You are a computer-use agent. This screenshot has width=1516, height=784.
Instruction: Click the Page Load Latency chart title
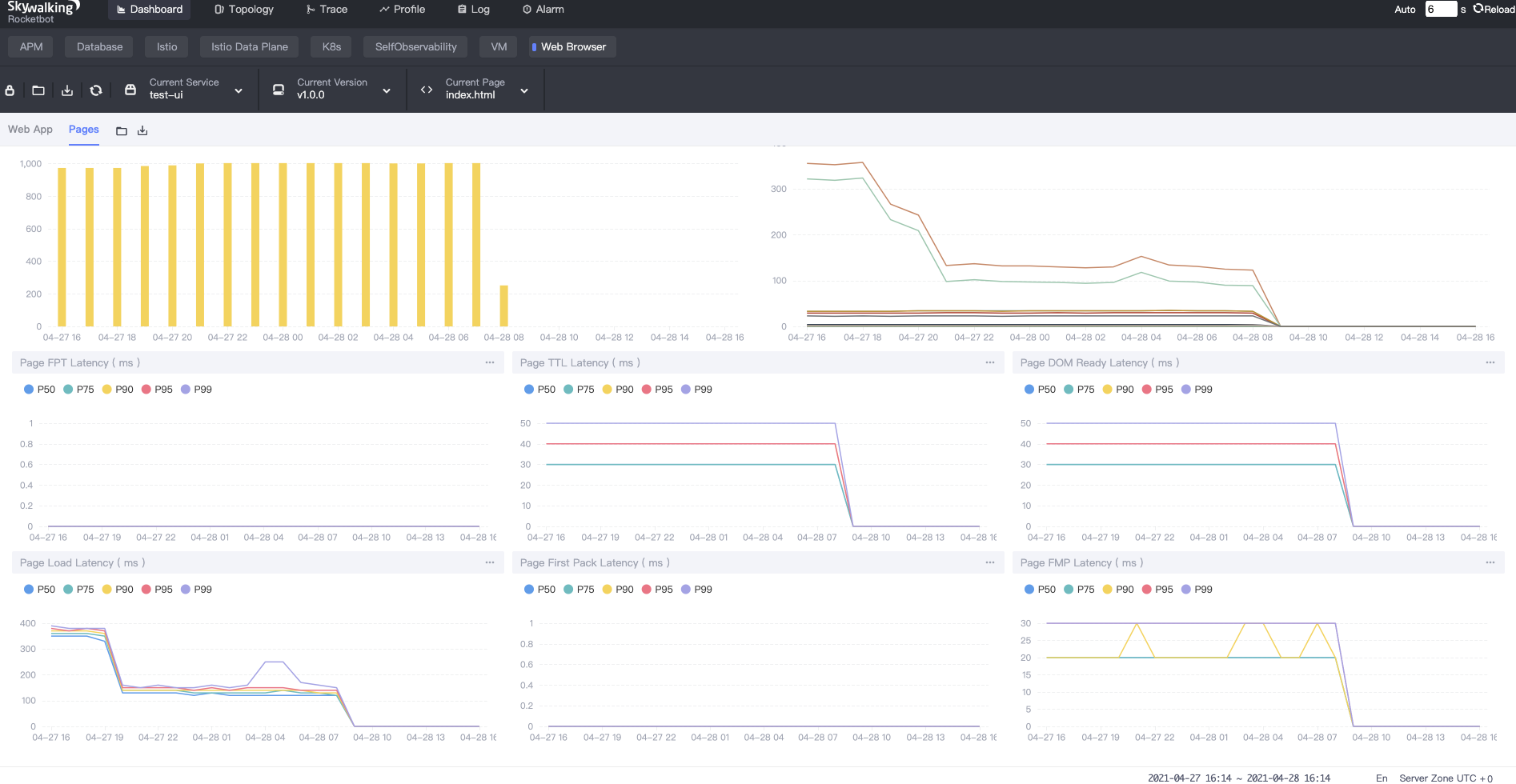coord(82,563)
